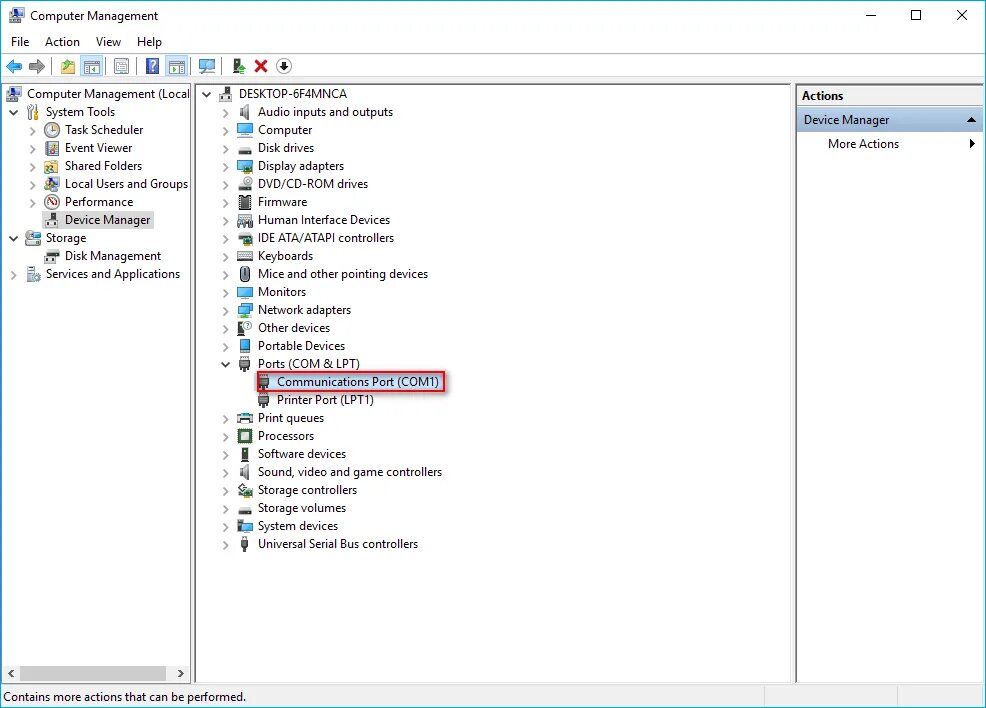986x708 pixels.
Task: Click the Performance gauge icon
Action: coord(52,202)
